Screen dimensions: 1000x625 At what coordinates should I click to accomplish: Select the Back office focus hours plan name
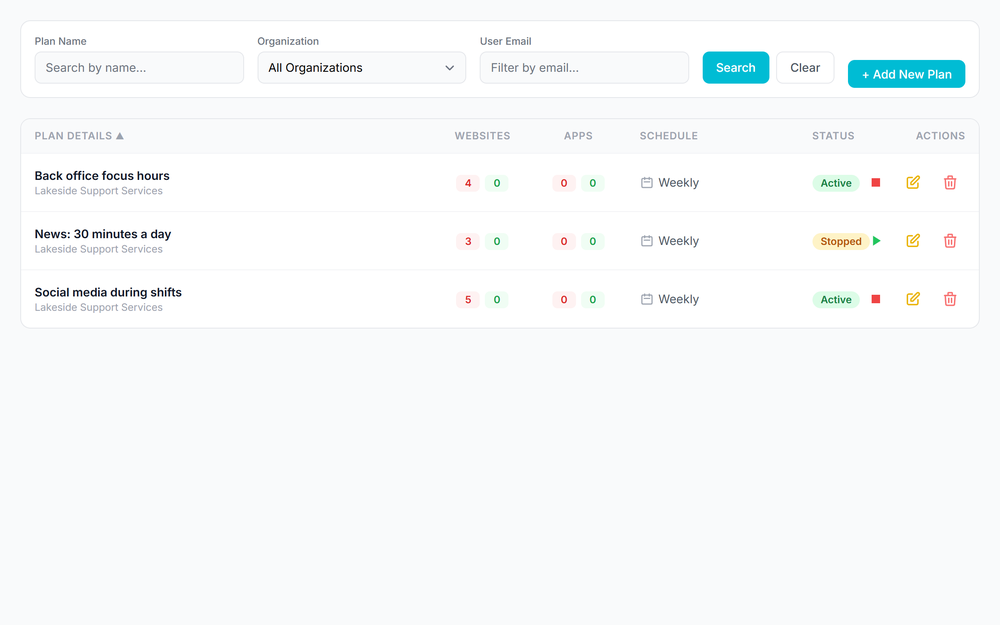pyautogui.click(x=102, y=175)
